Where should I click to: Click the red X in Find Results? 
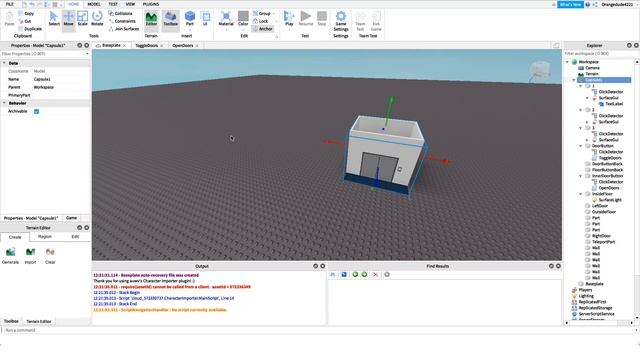pyautogui.click(x=375, y=275)
